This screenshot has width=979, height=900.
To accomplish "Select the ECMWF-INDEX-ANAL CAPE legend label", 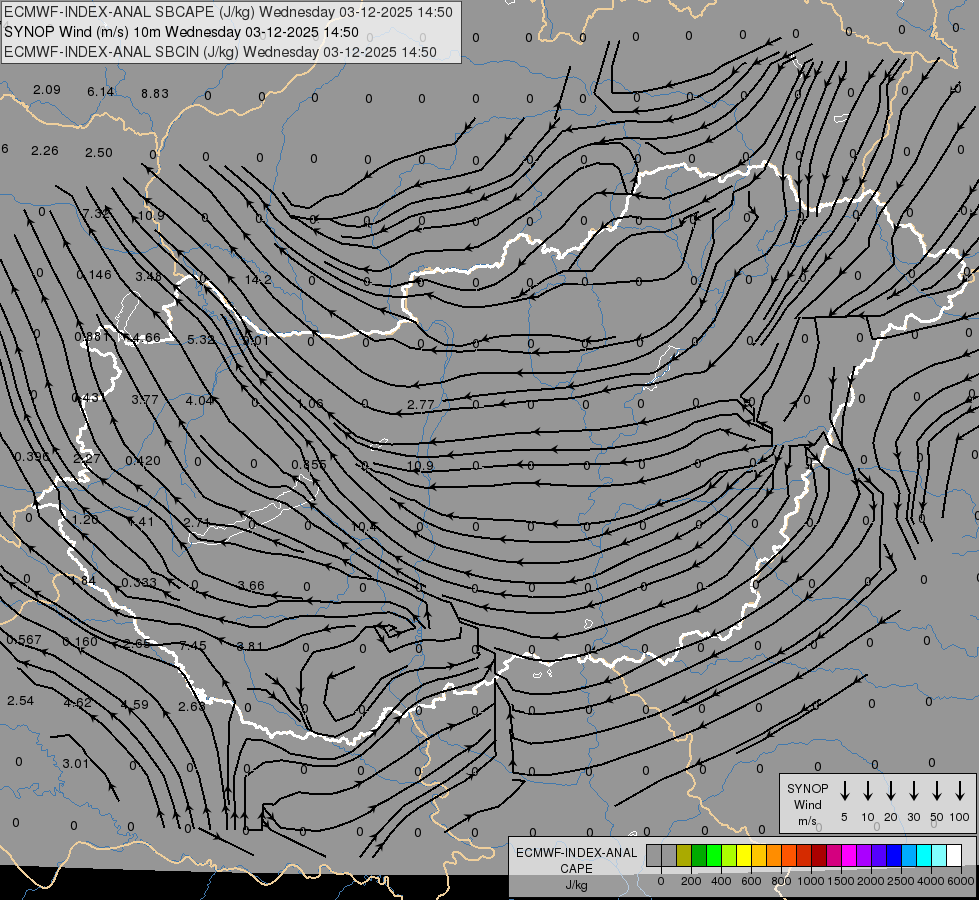I will click(x=576, y=860).
